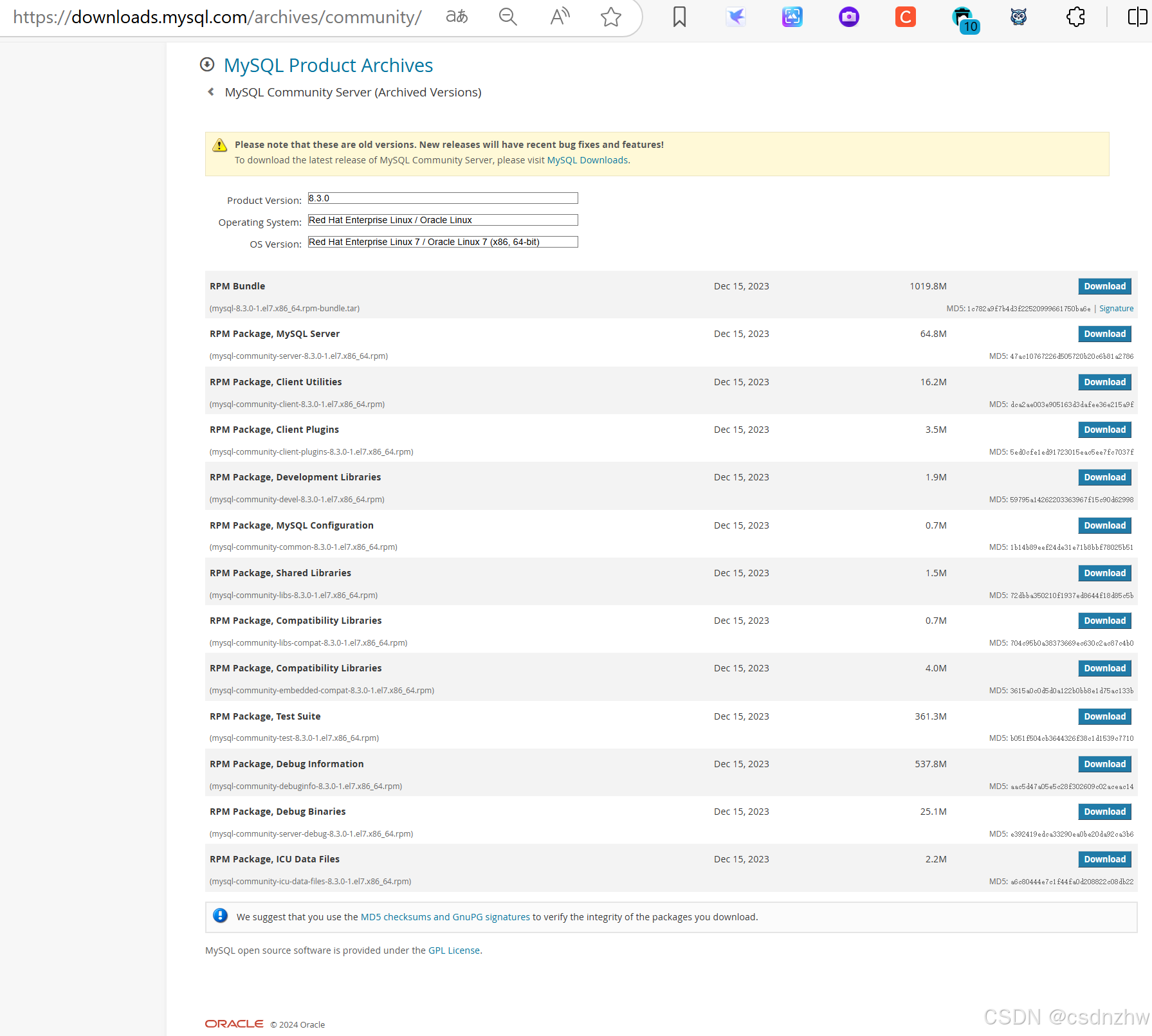Viewport: 1152px width, 1036px height.
Task: Click the address bar URL
Action: [217, 17]
